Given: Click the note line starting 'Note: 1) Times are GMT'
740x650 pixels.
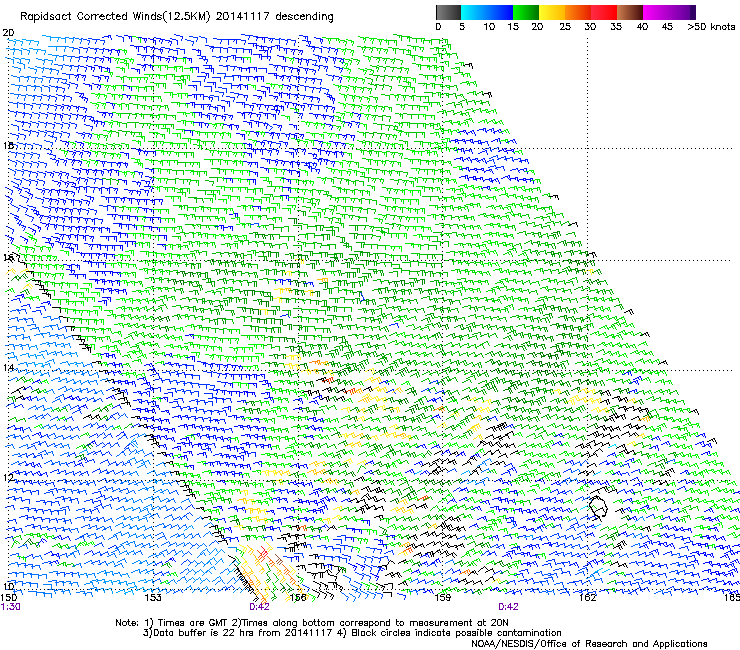Looking at the screenshot, I should pyautogui.click(x=311, y=623).
